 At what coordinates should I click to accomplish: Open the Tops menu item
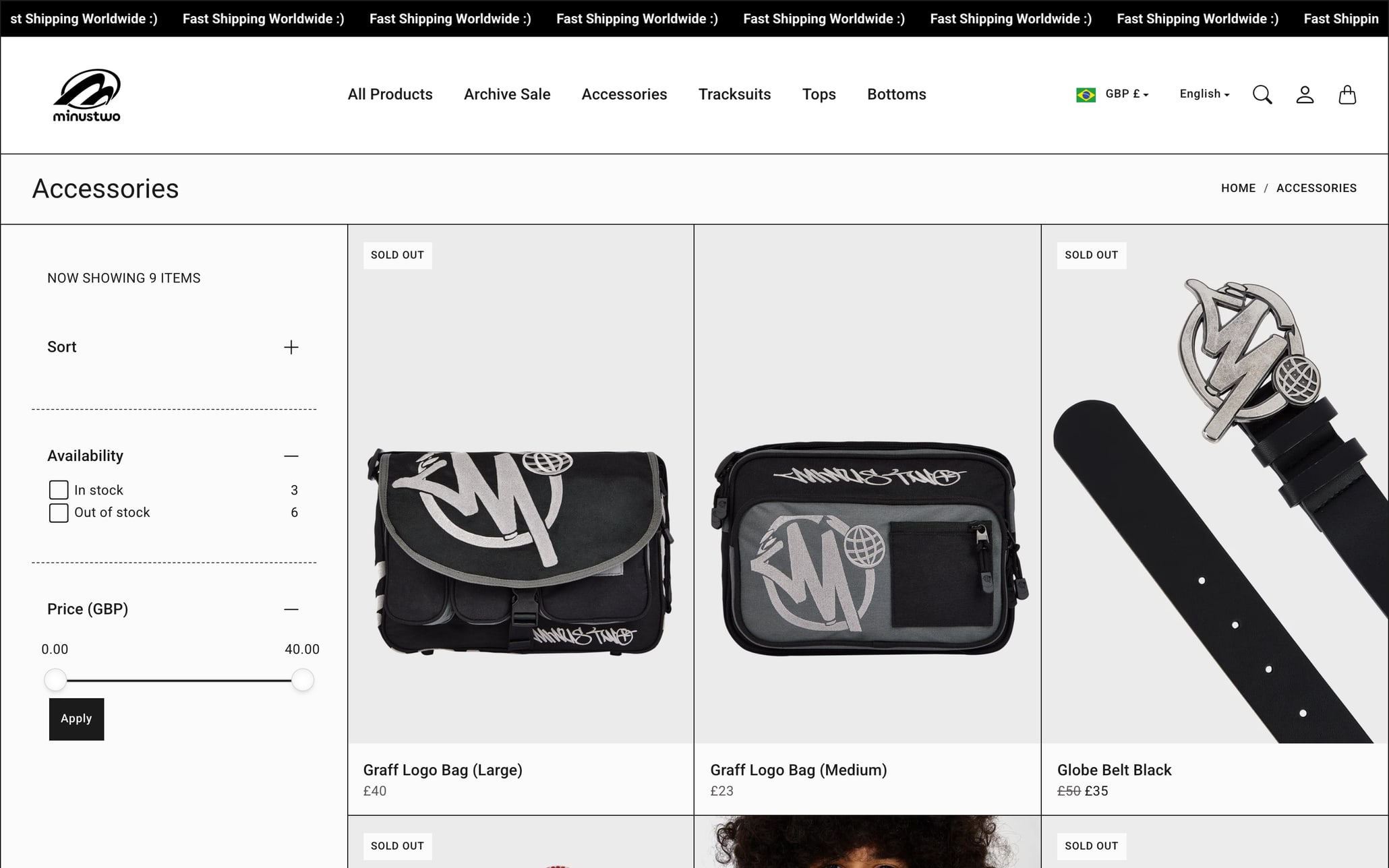(x=819, y=94)
